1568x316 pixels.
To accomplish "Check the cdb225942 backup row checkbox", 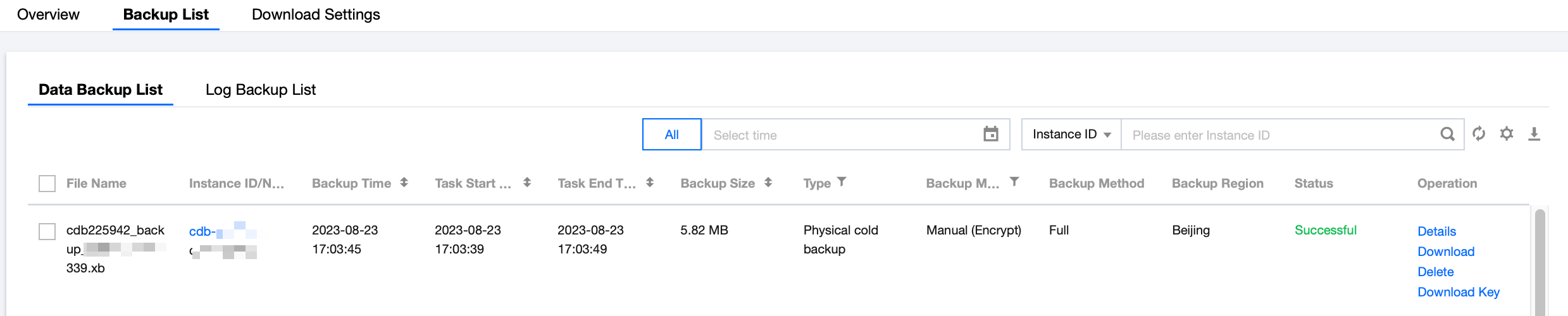I will [x=47, y=231].
